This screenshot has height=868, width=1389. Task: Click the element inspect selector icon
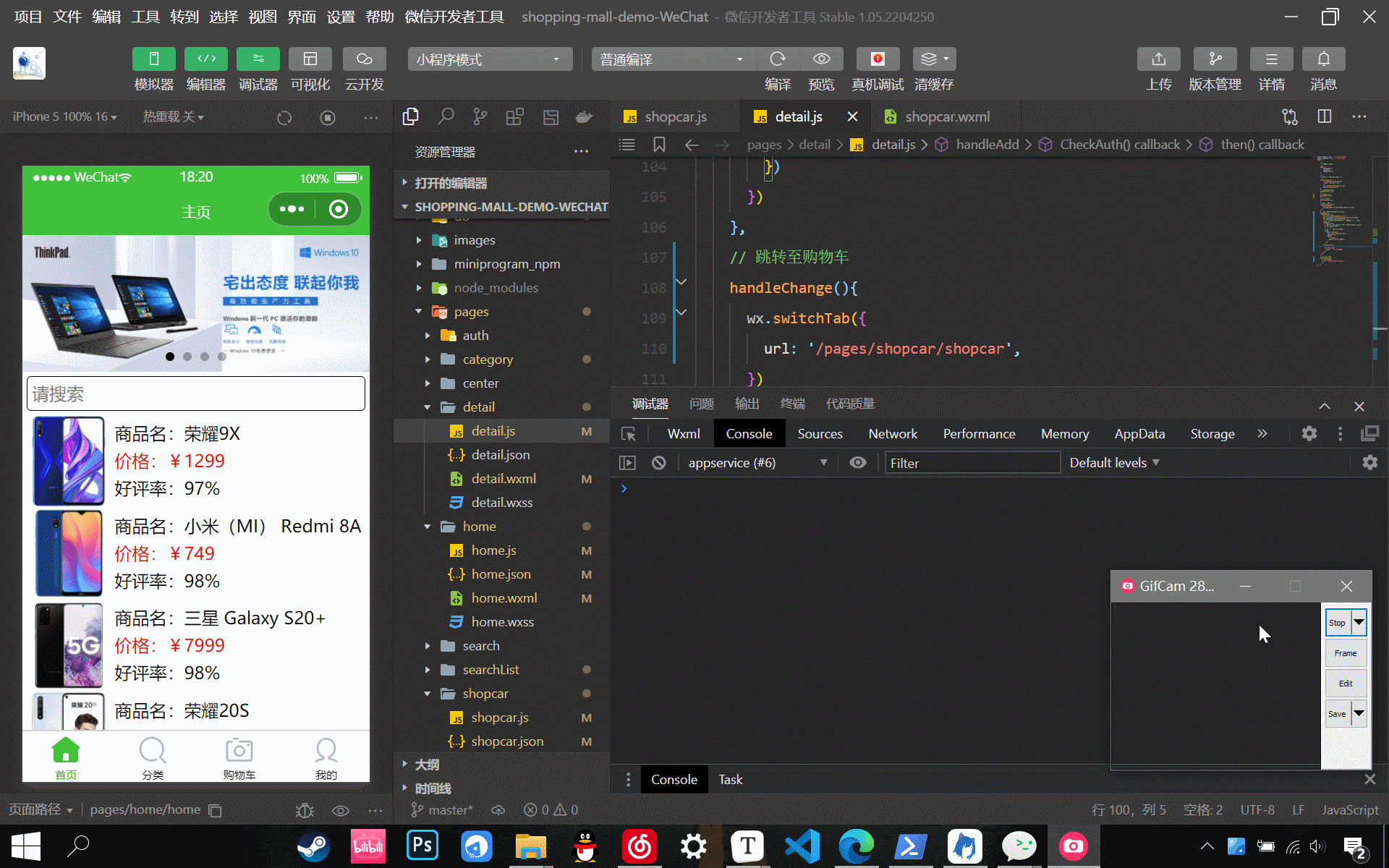coord(629,434)
